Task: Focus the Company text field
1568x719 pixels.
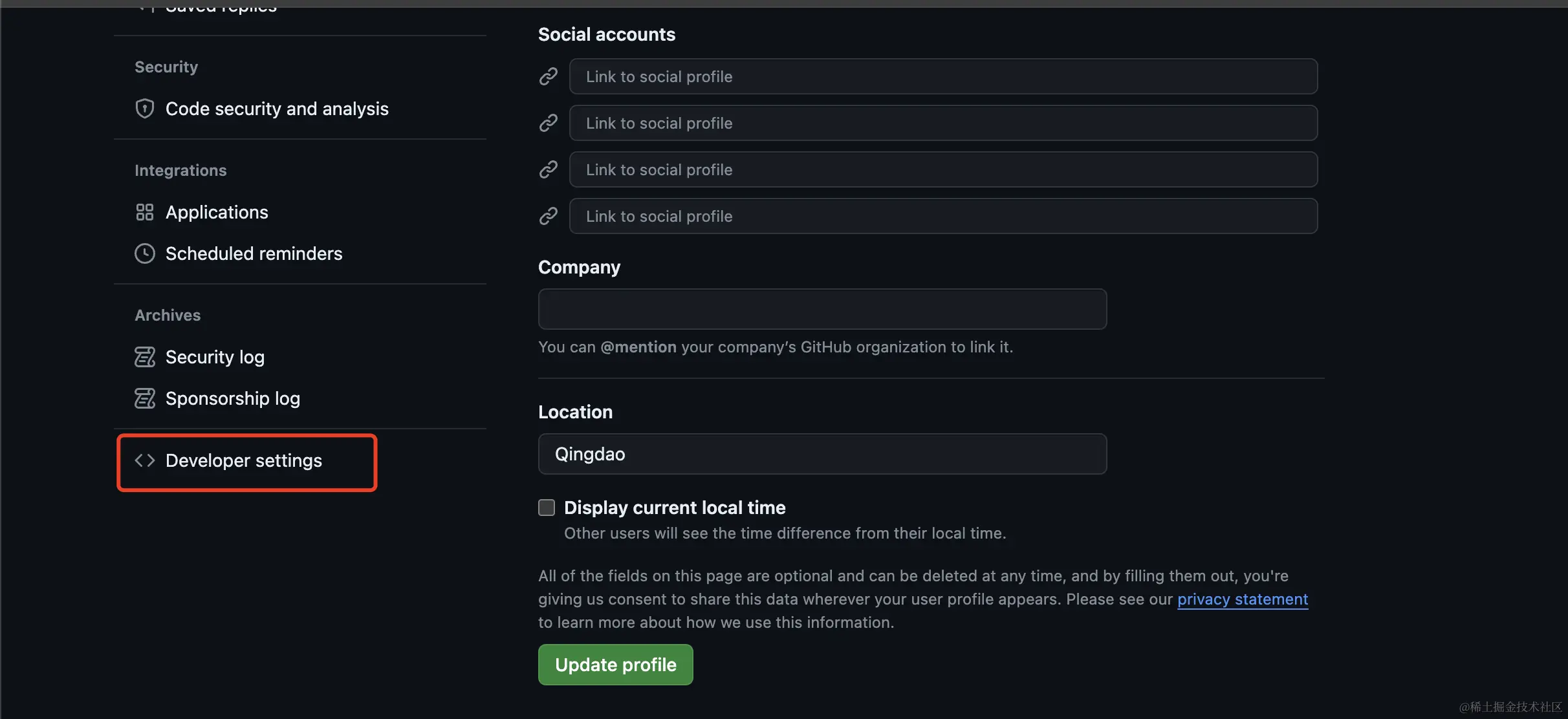Action: coord(822,309)
